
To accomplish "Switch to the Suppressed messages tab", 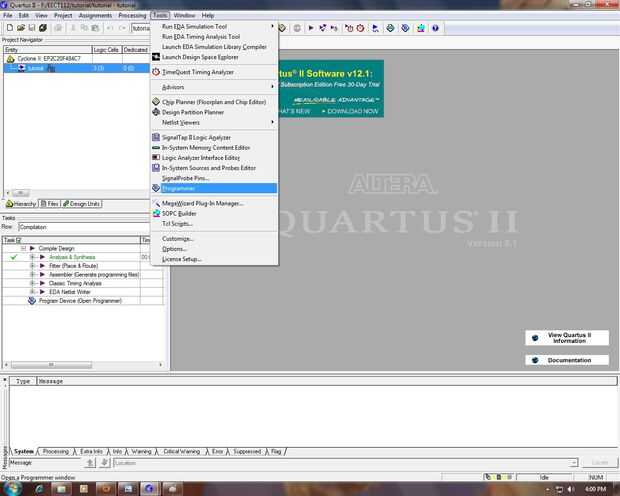I will pyautogui.click(x=247, y=451).
